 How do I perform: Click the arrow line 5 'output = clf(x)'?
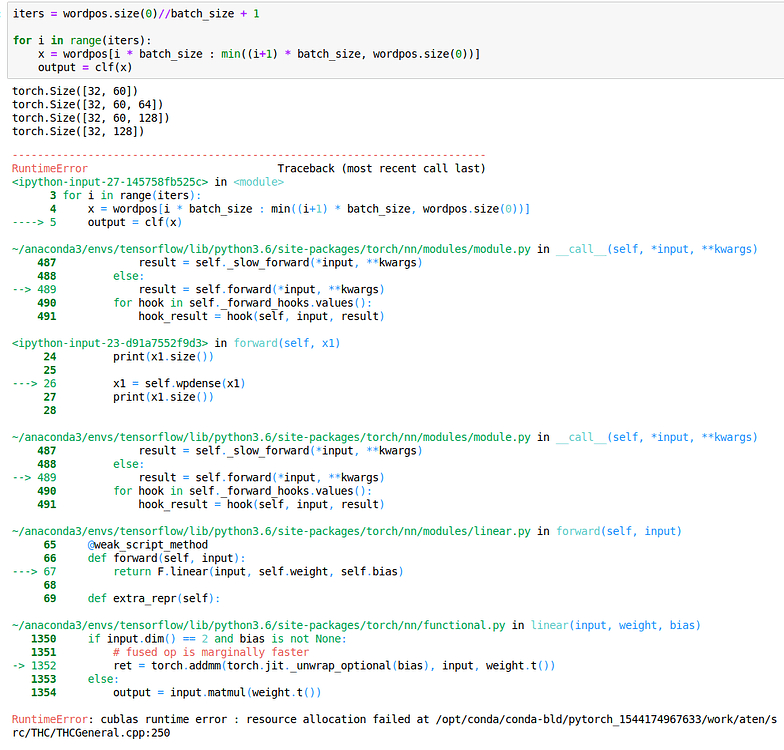click(x=125, y=222)
